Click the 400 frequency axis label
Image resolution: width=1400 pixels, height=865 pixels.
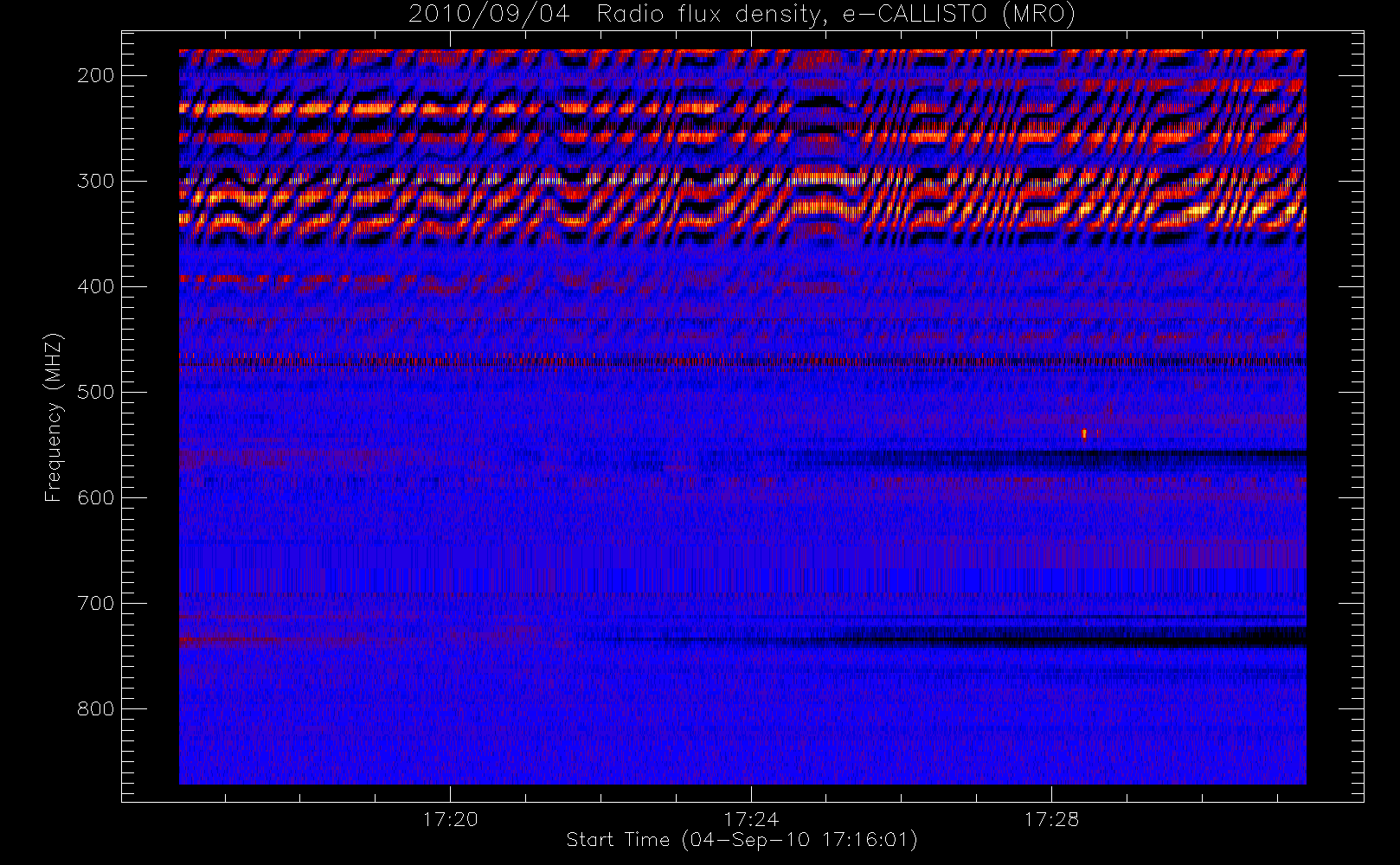click(96, 287)
